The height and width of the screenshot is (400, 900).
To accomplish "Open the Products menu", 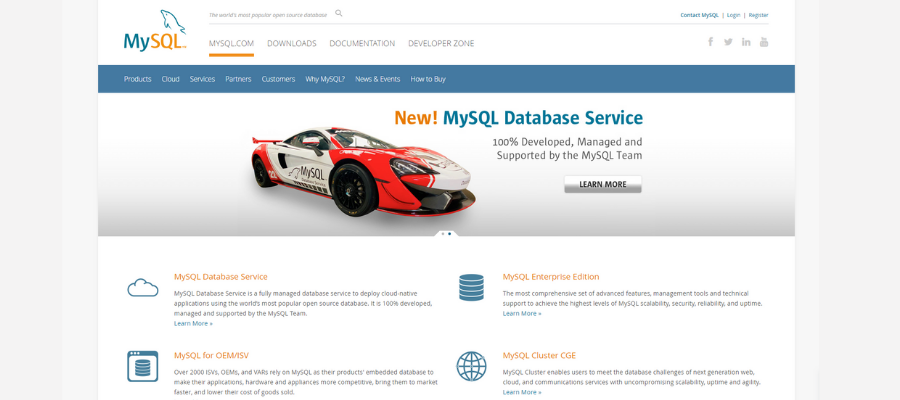I will [138, 79].
